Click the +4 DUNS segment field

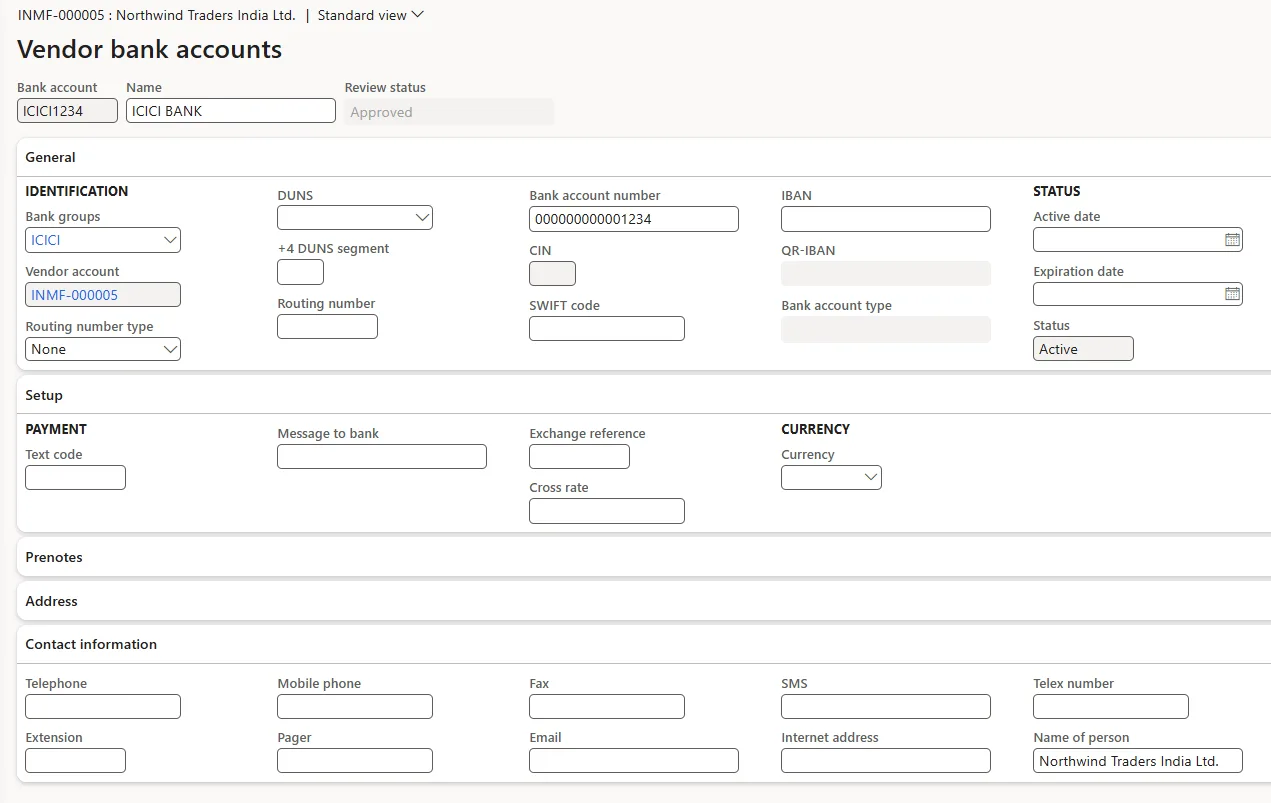pos(300,272)
